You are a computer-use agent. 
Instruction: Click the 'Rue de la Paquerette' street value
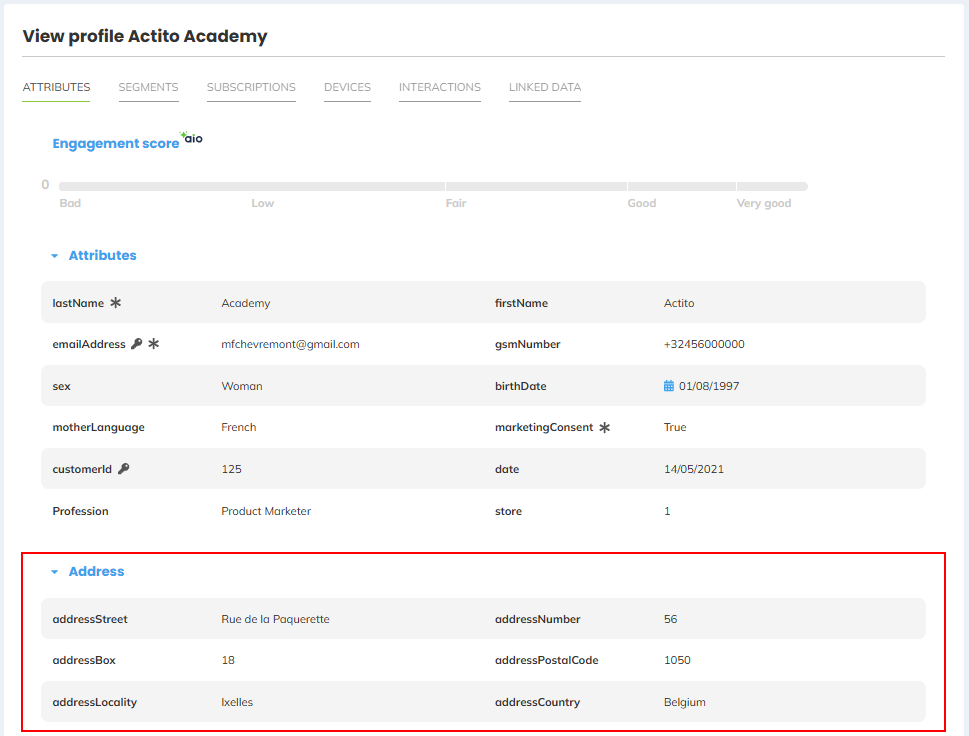pos(275,619)
